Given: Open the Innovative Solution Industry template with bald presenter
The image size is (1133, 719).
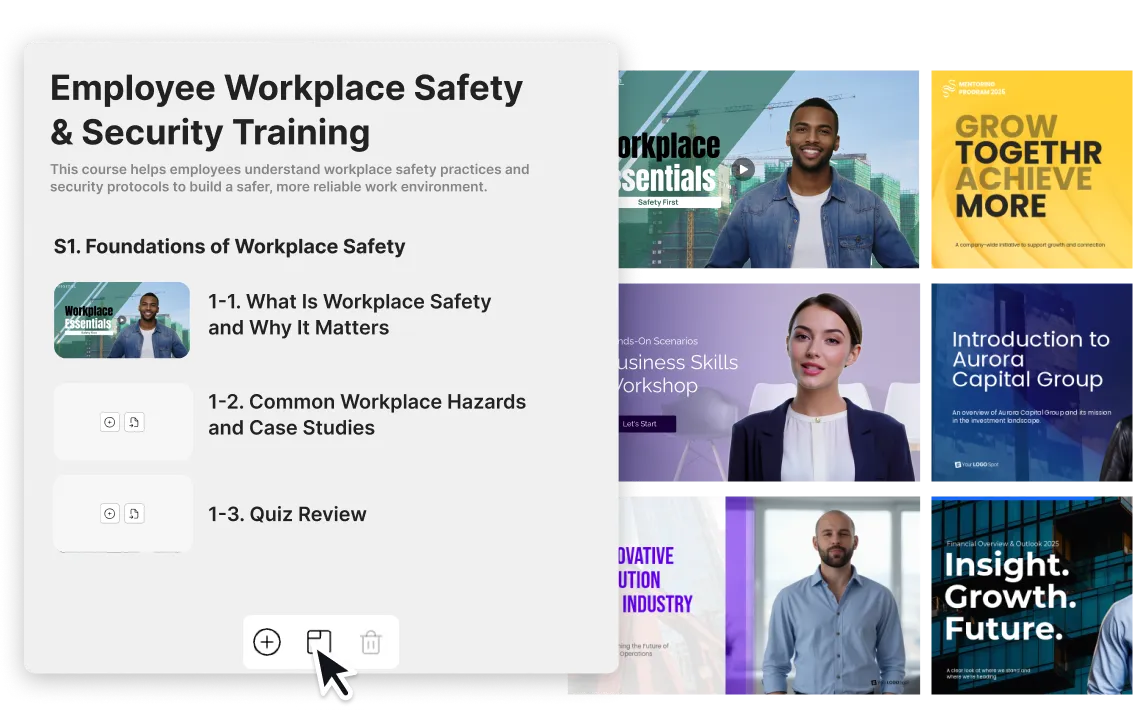Looking at the screenshot, I should pos(769,595).
